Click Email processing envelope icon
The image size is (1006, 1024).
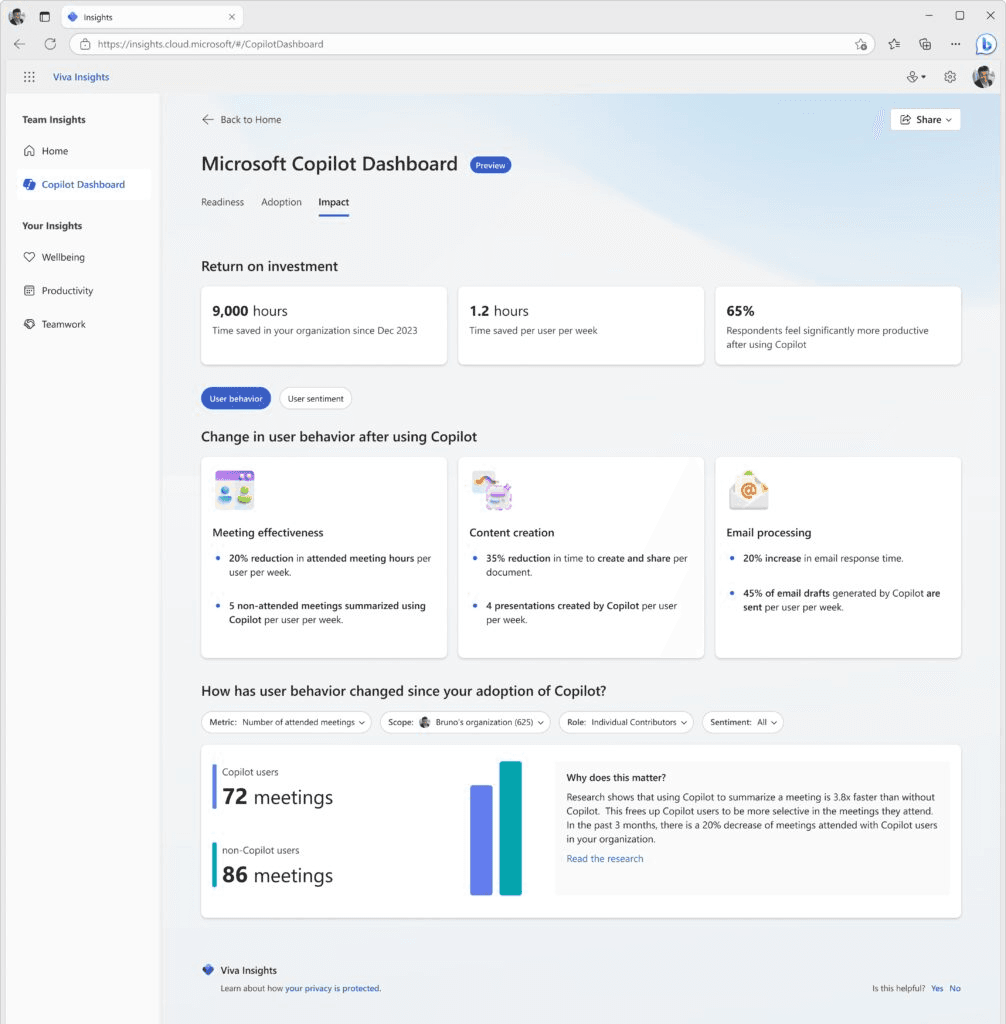click(749, 490)
